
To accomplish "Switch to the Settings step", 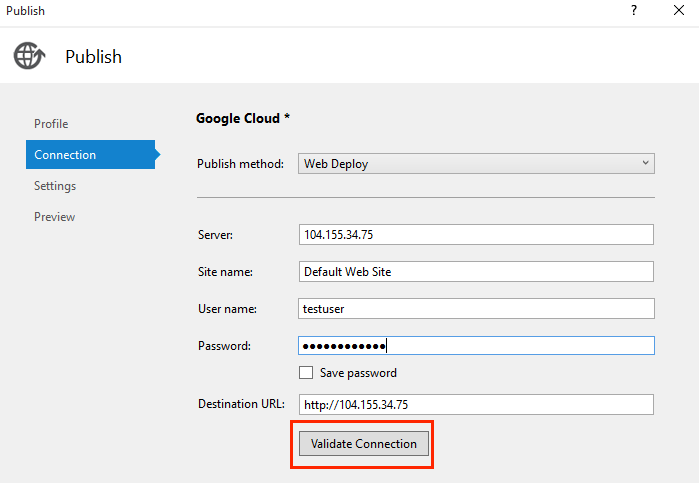I will (55, 186).
